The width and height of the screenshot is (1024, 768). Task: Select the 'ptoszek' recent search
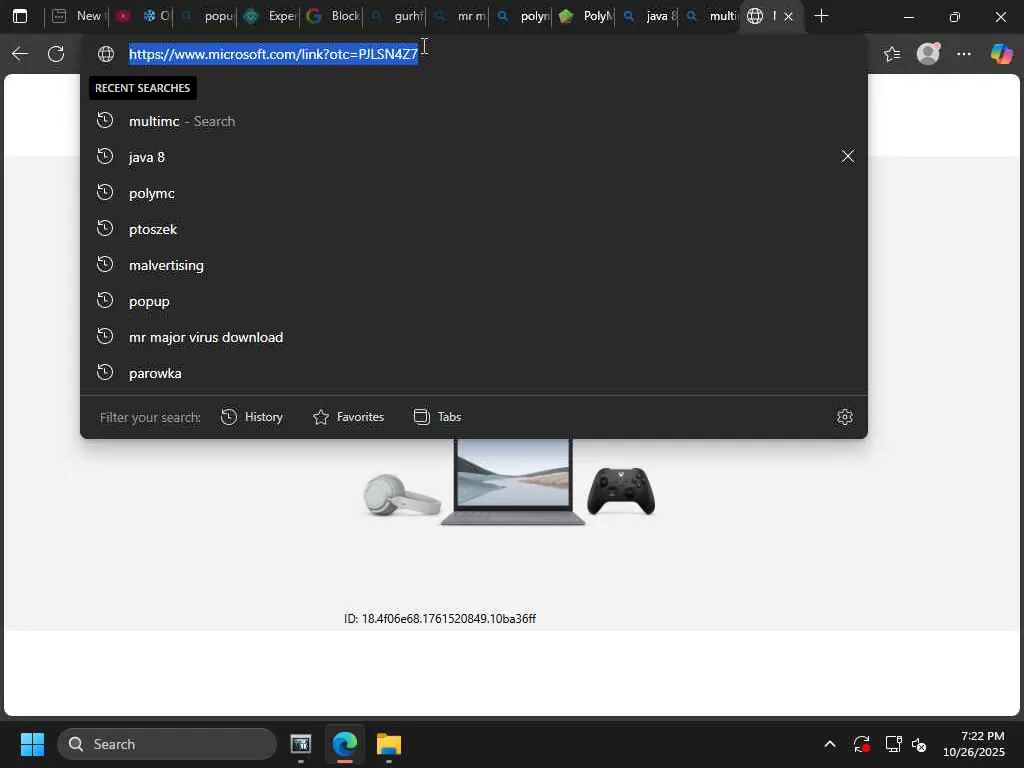click(x=473, y=229)
